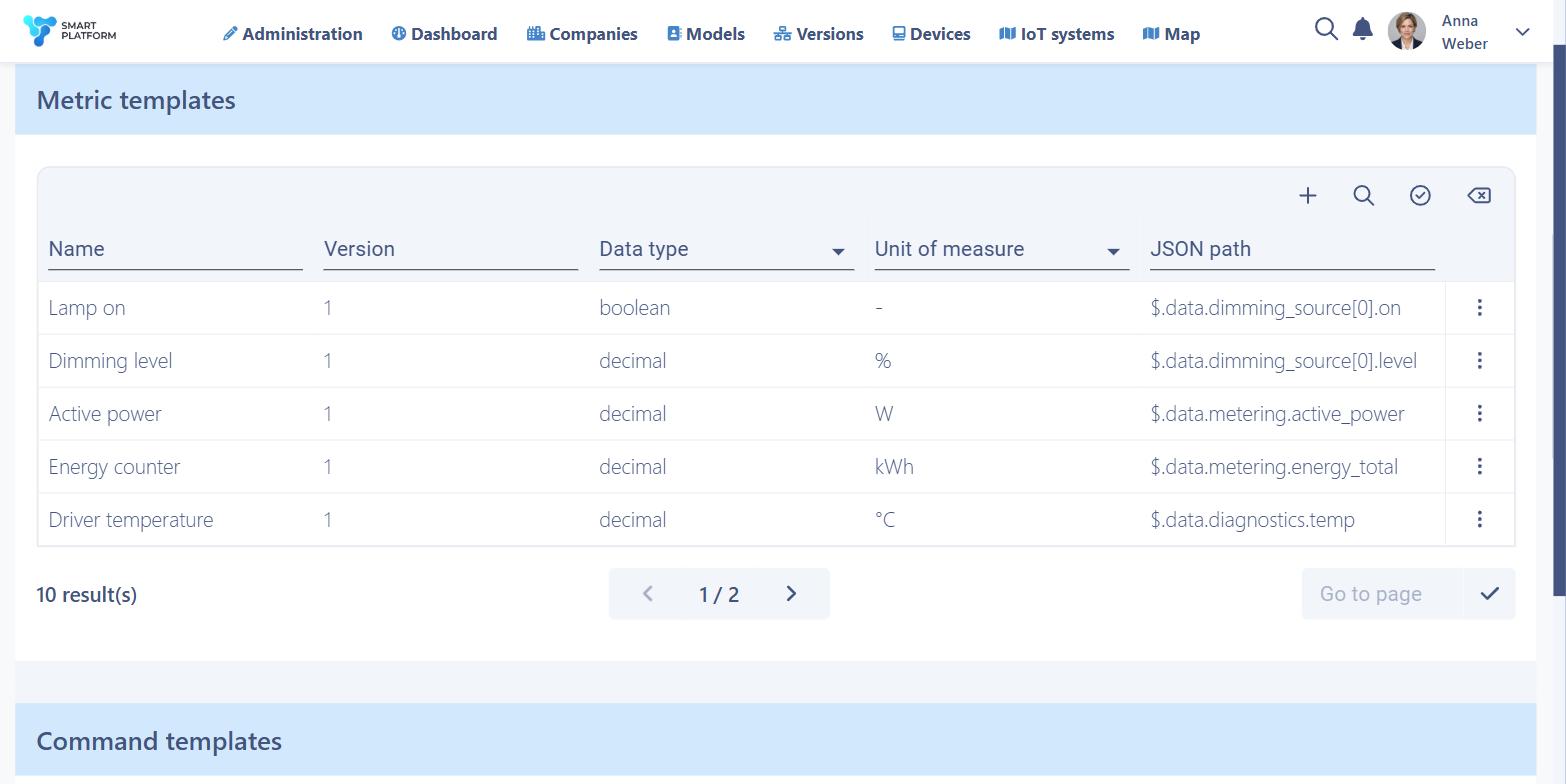1566x784 pixels.
Task: Click the 1 / 2 page indicator
Action: [x=719, y=595]
